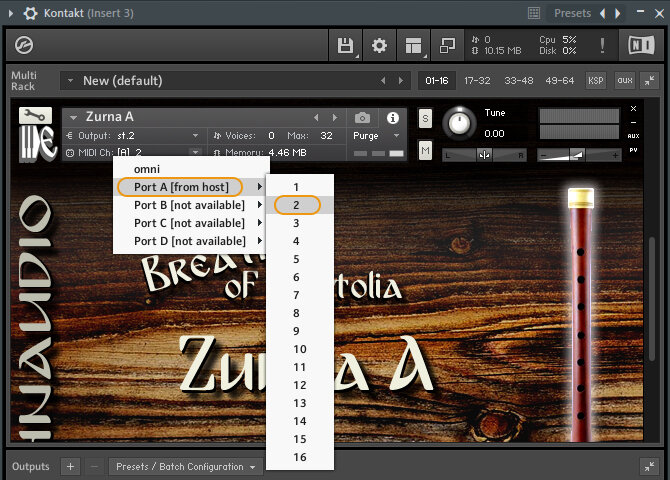Choose MIDI channel 16
Image resolution: width=670 pixels, height=480 pixels.
[x=300, y=457]
